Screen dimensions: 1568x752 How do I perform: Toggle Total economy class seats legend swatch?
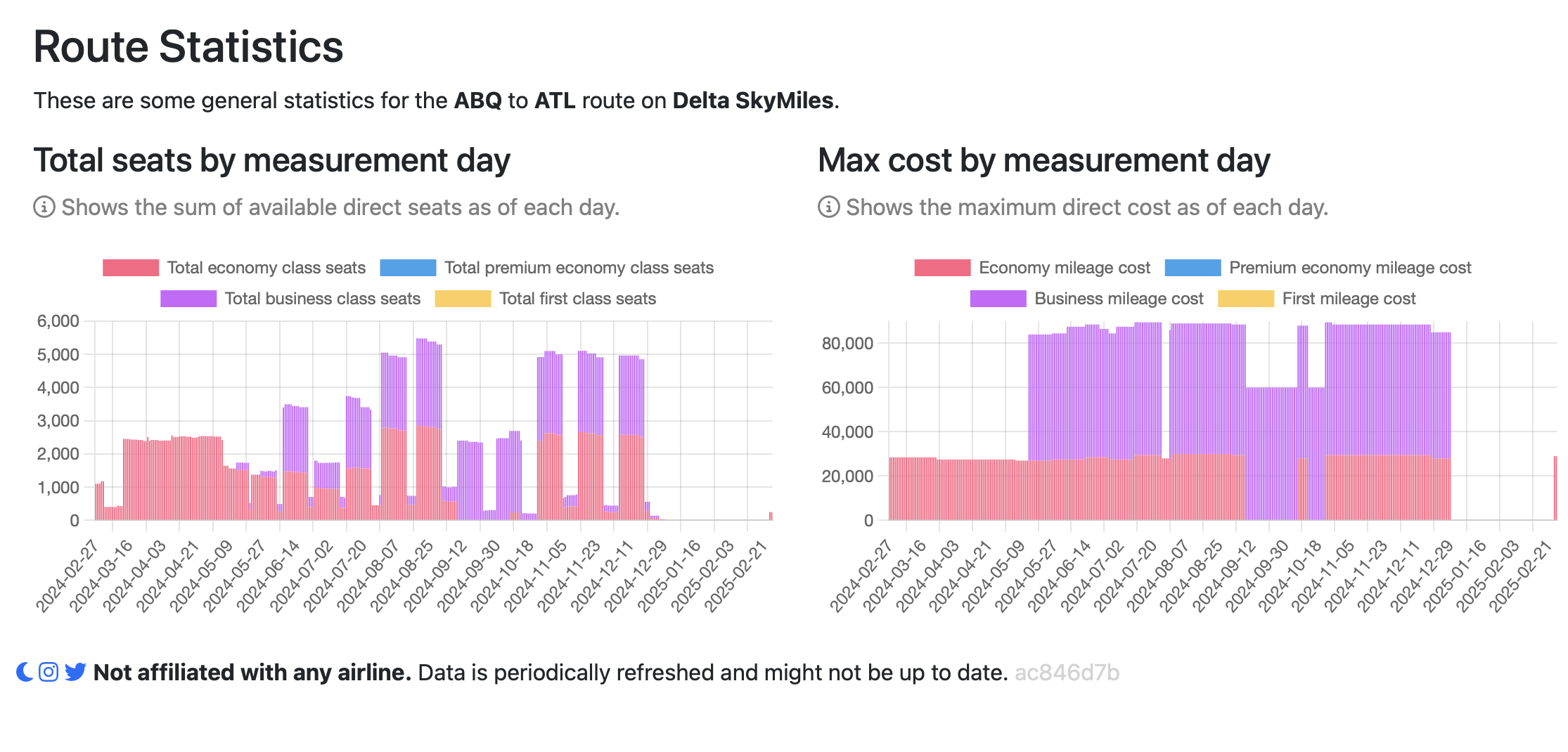pyautogui.click(x=131, y=268)
